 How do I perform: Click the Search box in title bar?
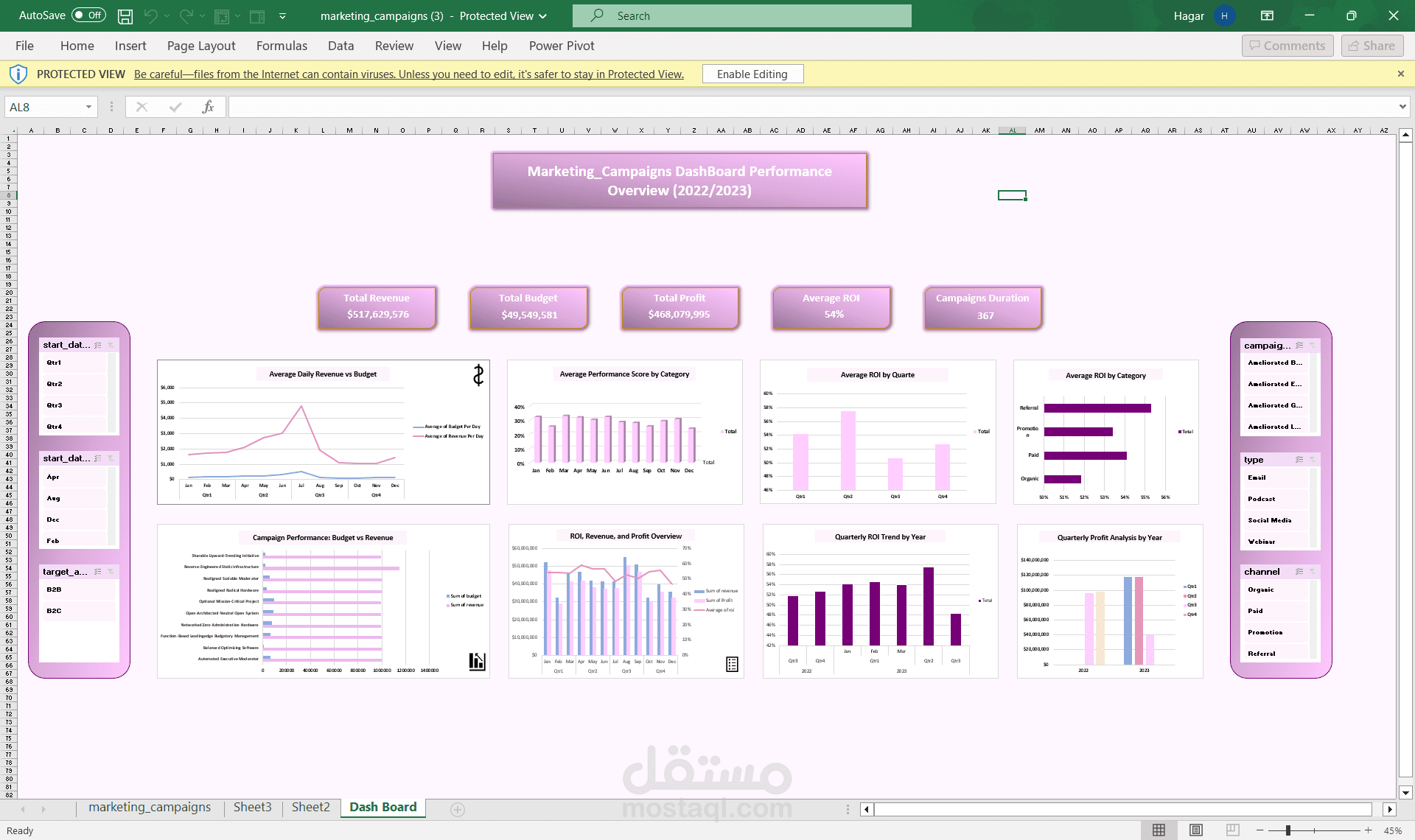click(x=741, y=15)
